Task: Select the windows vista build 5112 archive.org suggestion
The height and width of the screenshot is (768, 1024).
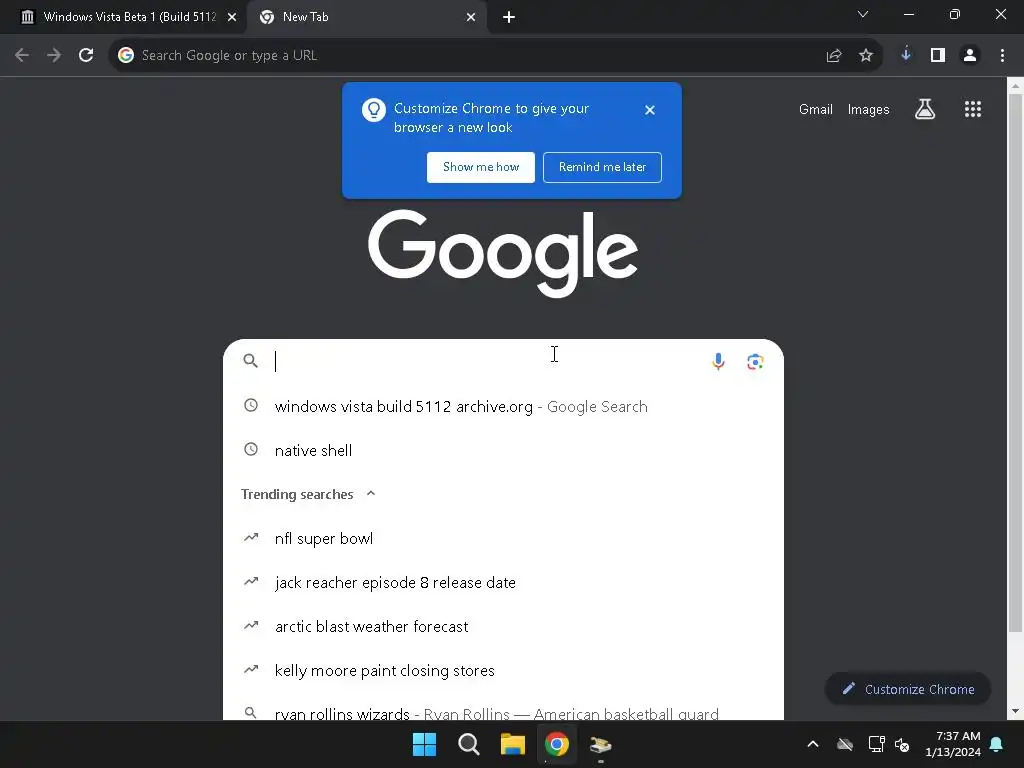Action: [x=503, y=406]
